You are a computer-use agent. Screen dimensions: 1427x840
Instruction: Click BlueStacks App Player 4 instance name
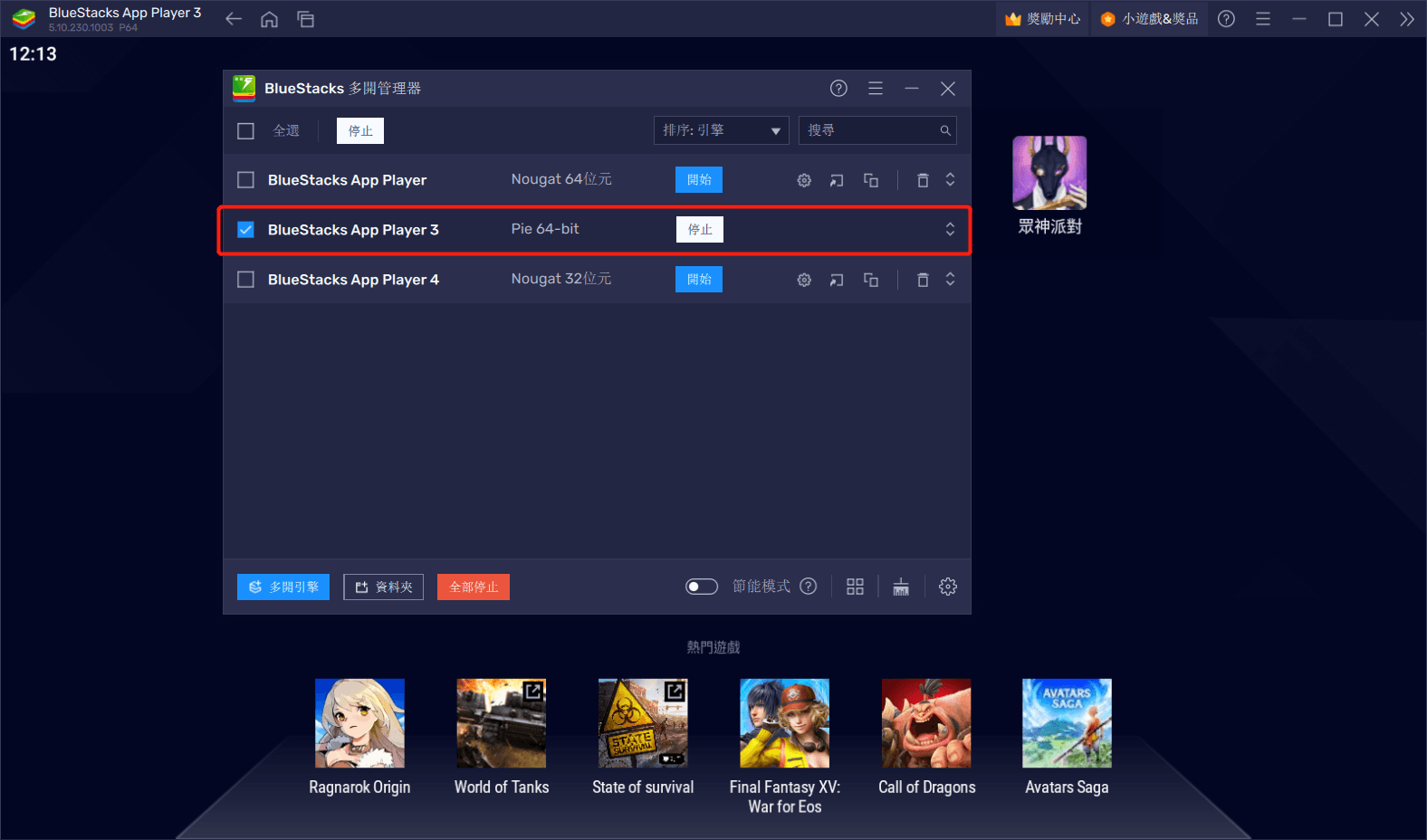(353, 280)
